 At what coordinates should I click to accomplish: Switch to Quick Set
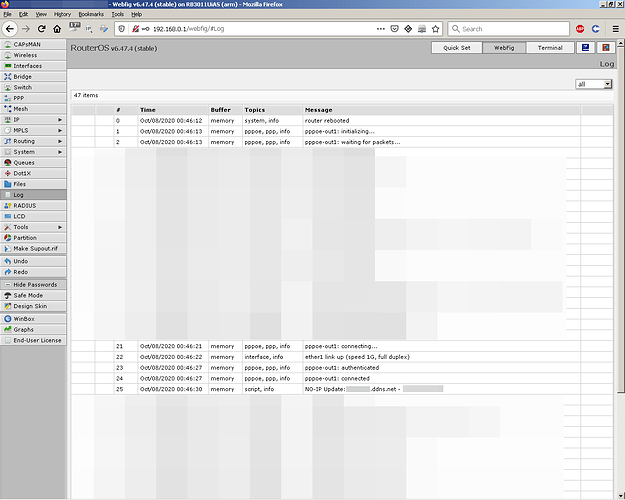click(x=457, y=48)
